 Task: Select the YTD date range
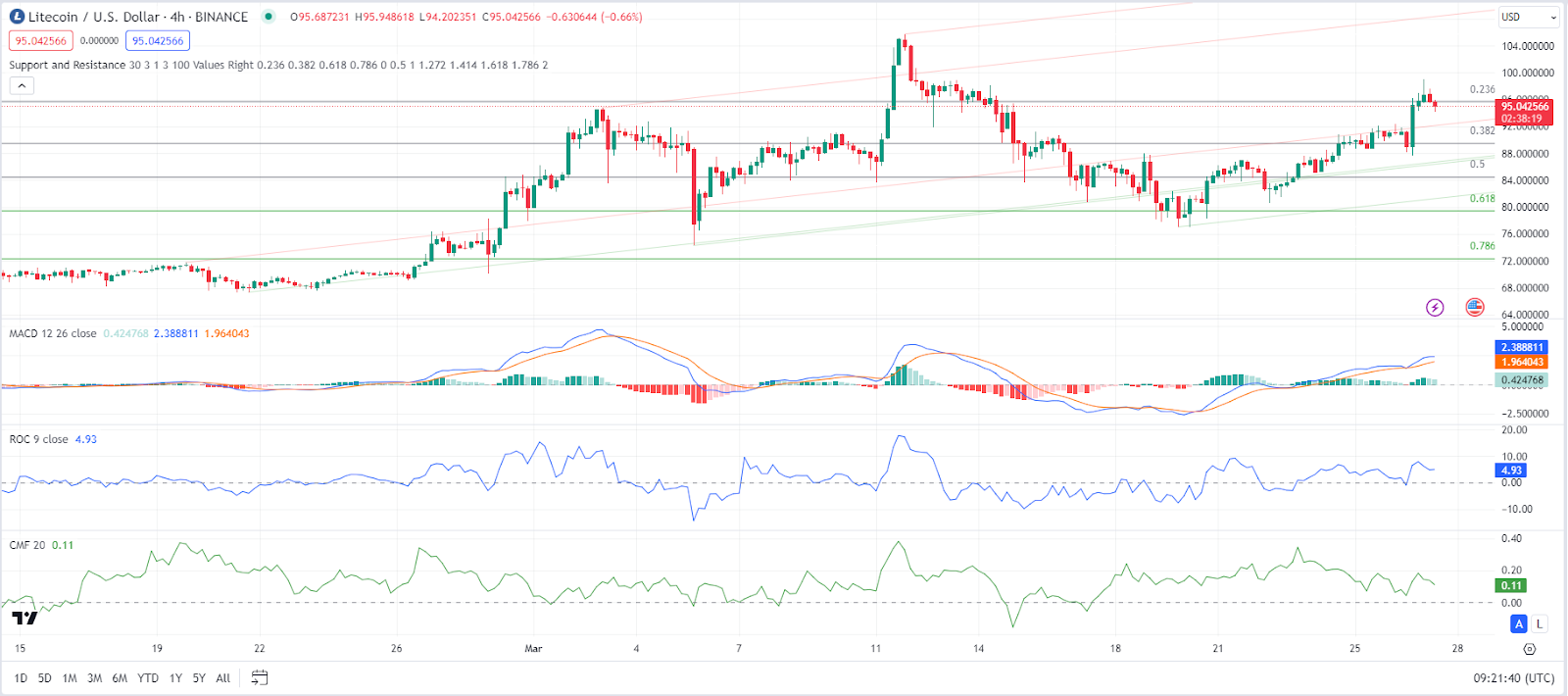148,677
